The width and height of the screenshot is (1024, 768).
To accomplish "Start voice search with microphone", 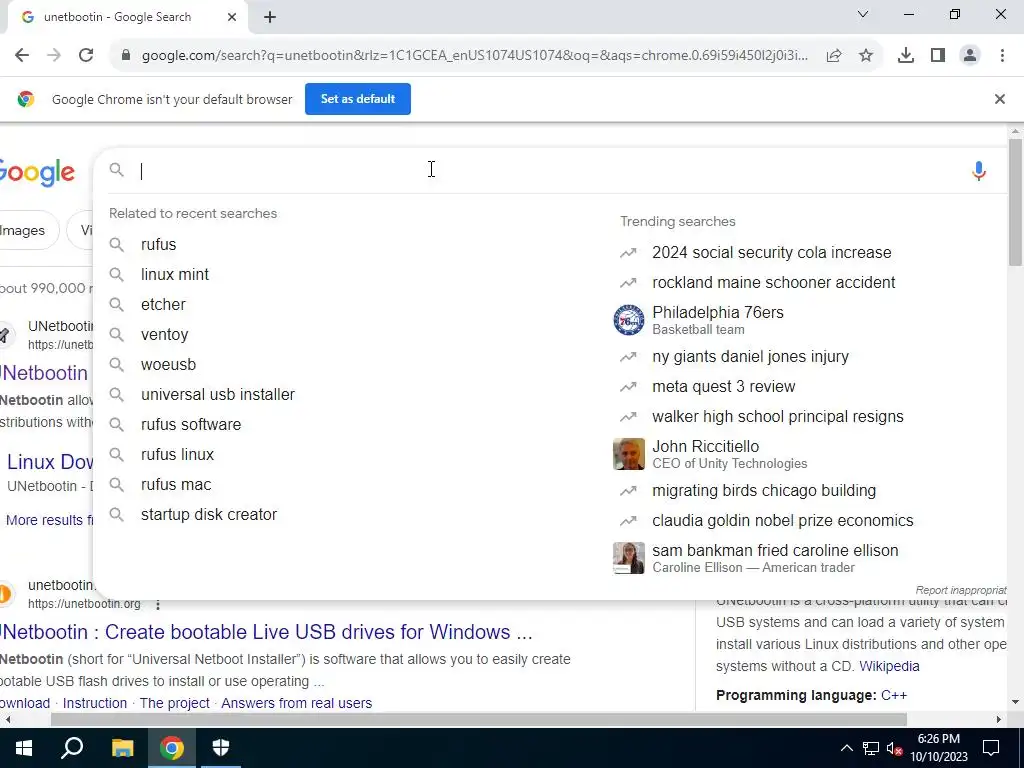I will pyautogui.click(x=978, y=171).
